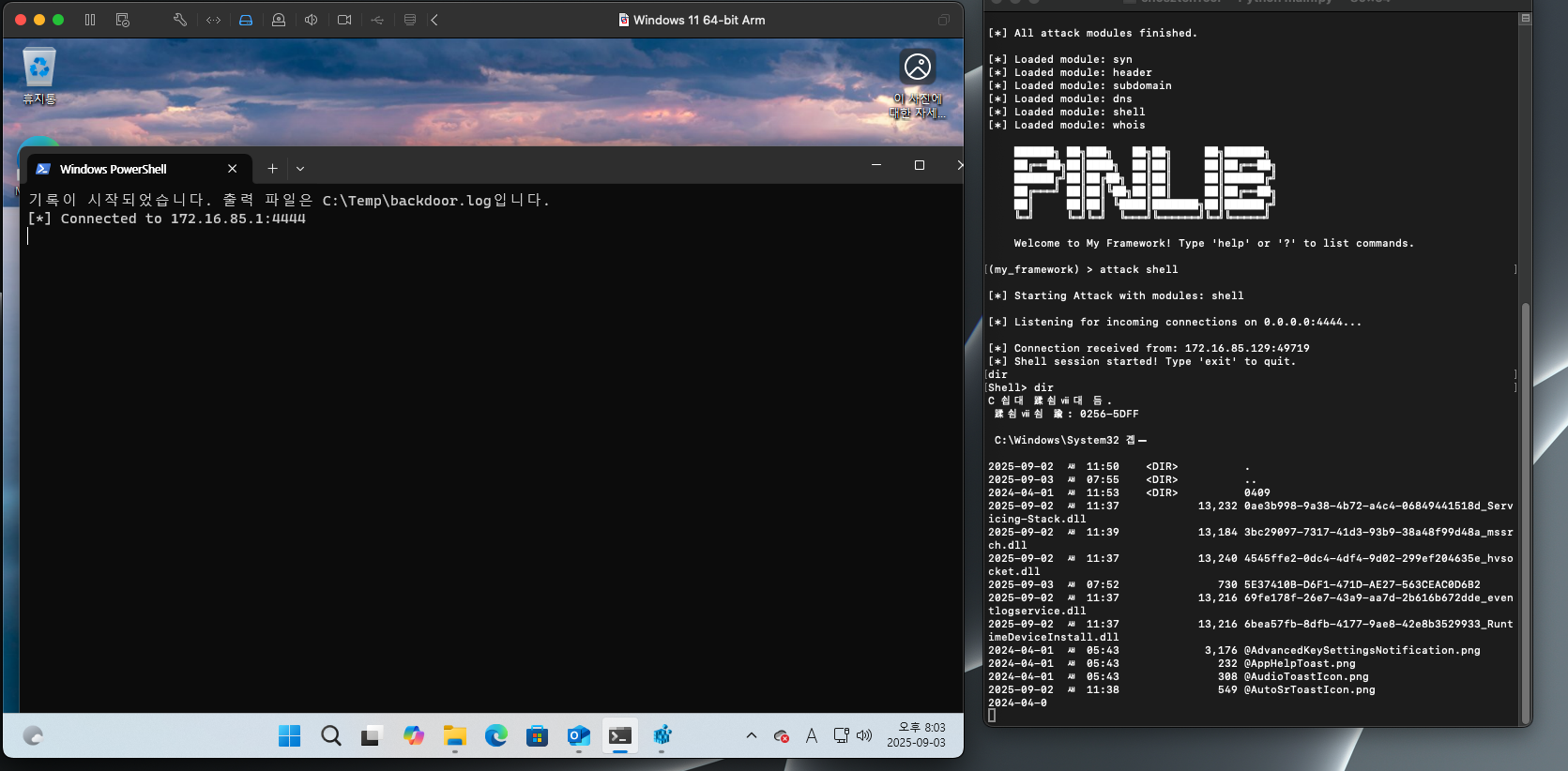Click the 'Listening for incoming connections' line

click(1175, 322)
